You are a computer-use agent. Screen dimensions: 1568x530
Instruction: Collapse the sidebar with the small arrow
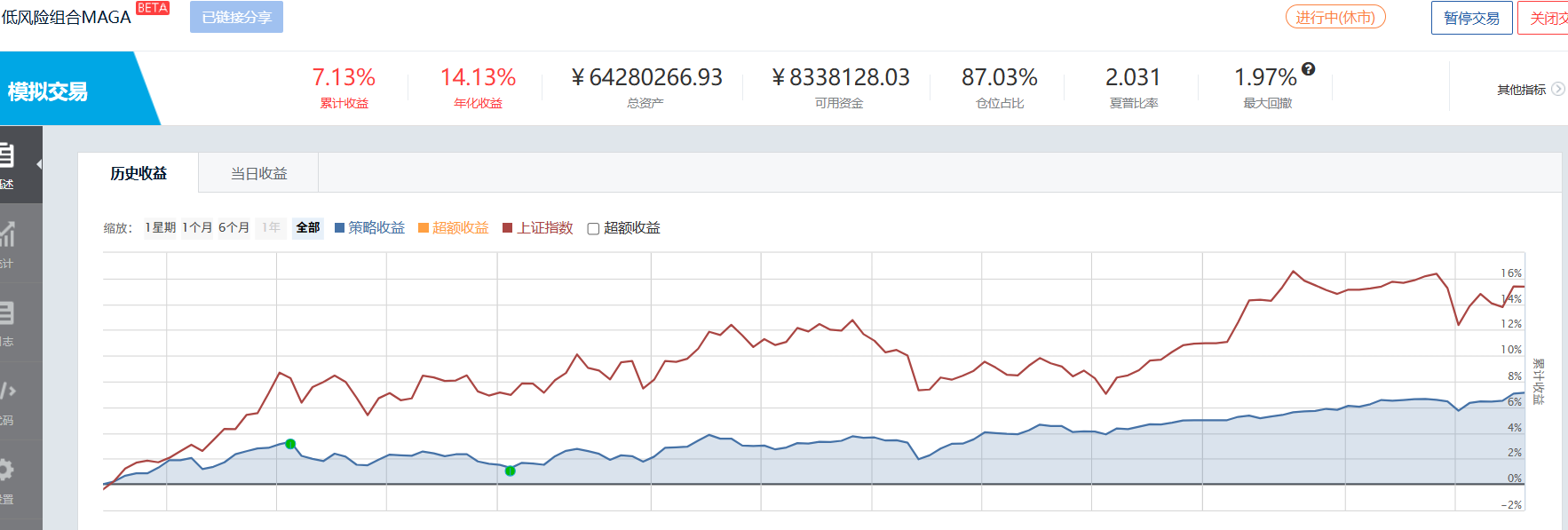click(x=38, y=164)
